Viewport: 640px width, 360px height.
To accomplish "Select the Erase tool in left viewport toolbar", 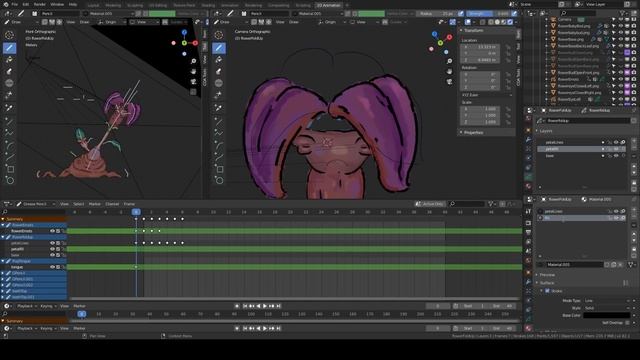I will pos(9,71).
